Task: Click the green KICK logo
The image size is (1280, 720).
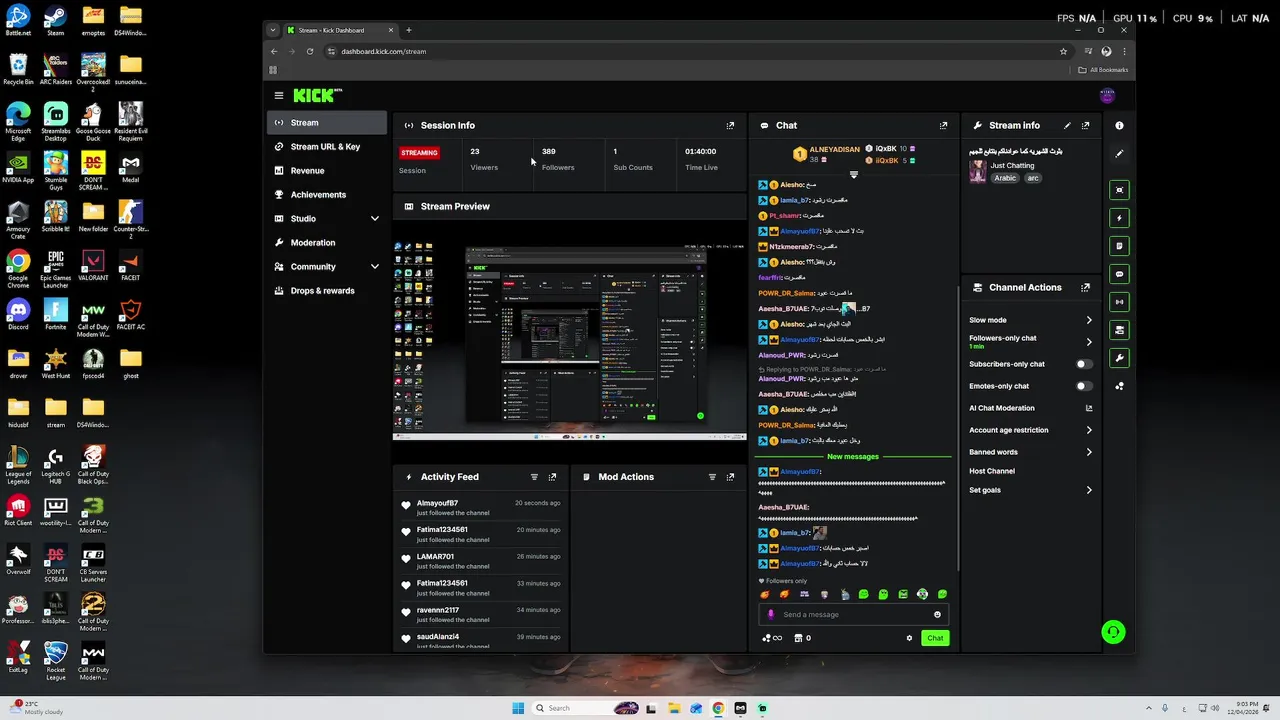Action: pyautogui.click(x=313, y=96)
